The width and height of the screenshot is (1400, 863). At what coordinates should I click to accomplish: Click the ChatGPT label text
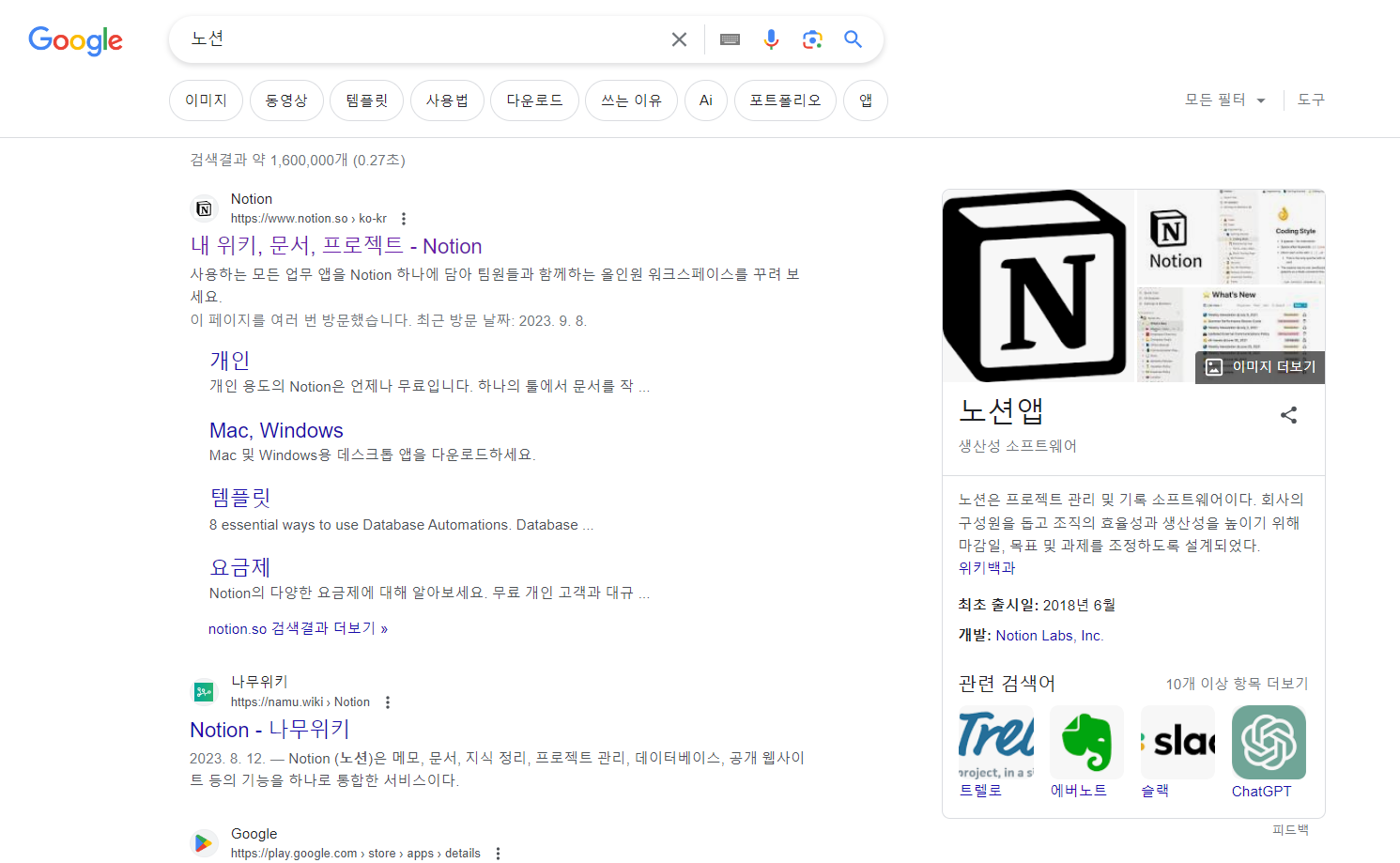click(x=1261, y=792)
